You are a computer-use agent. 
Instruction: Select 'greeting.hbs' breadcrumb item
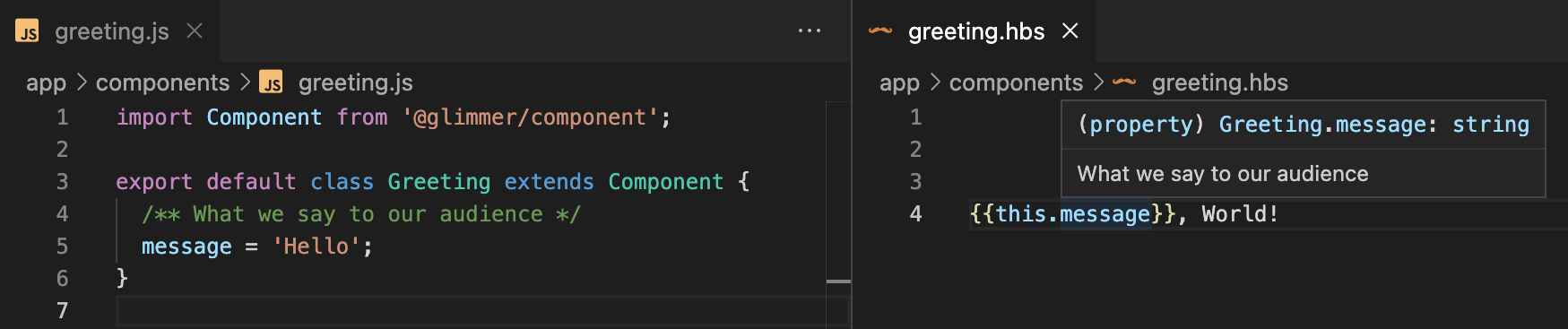[x=1220, y=82]
